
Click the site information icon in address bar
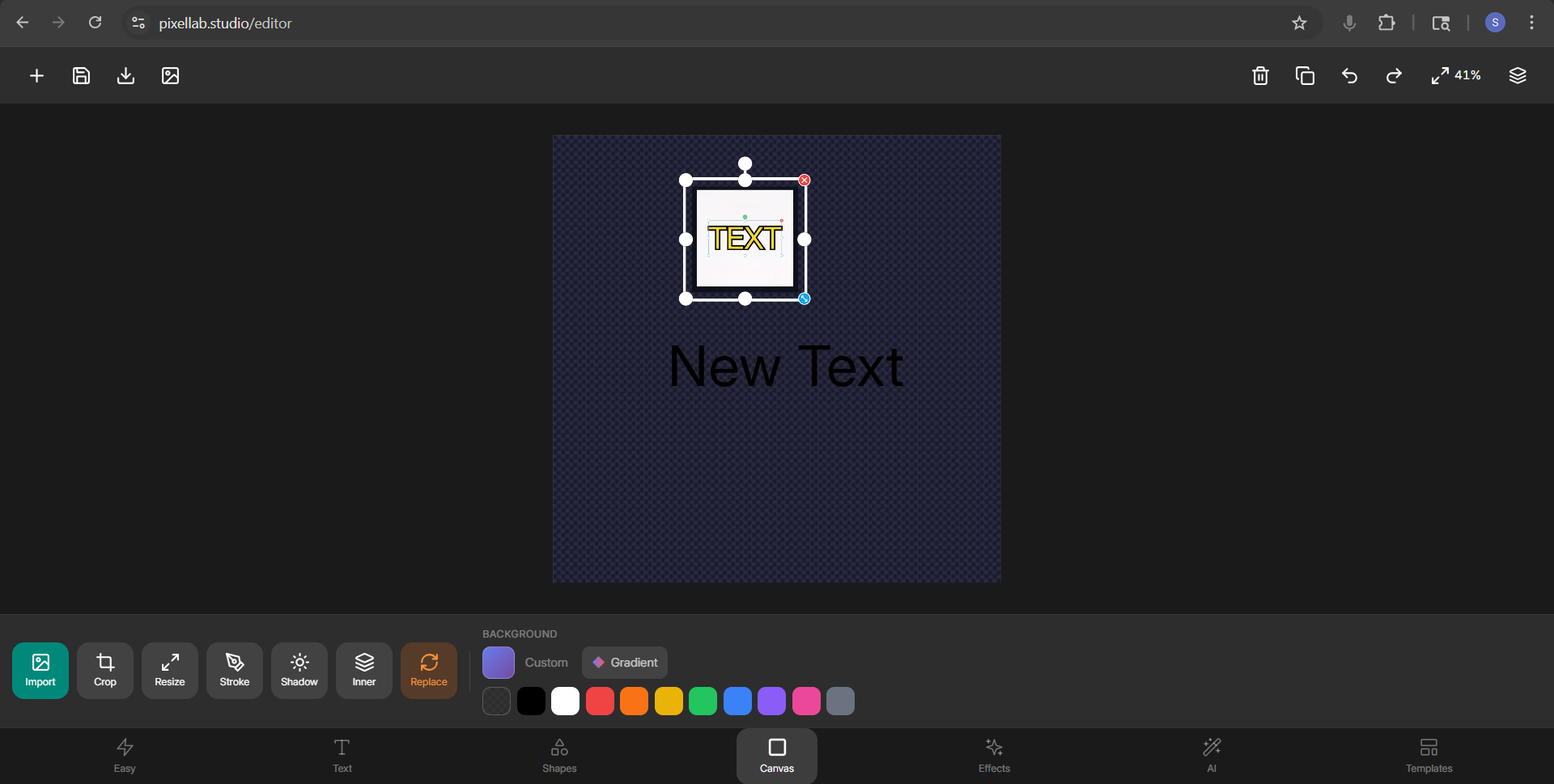pos(138,23)
